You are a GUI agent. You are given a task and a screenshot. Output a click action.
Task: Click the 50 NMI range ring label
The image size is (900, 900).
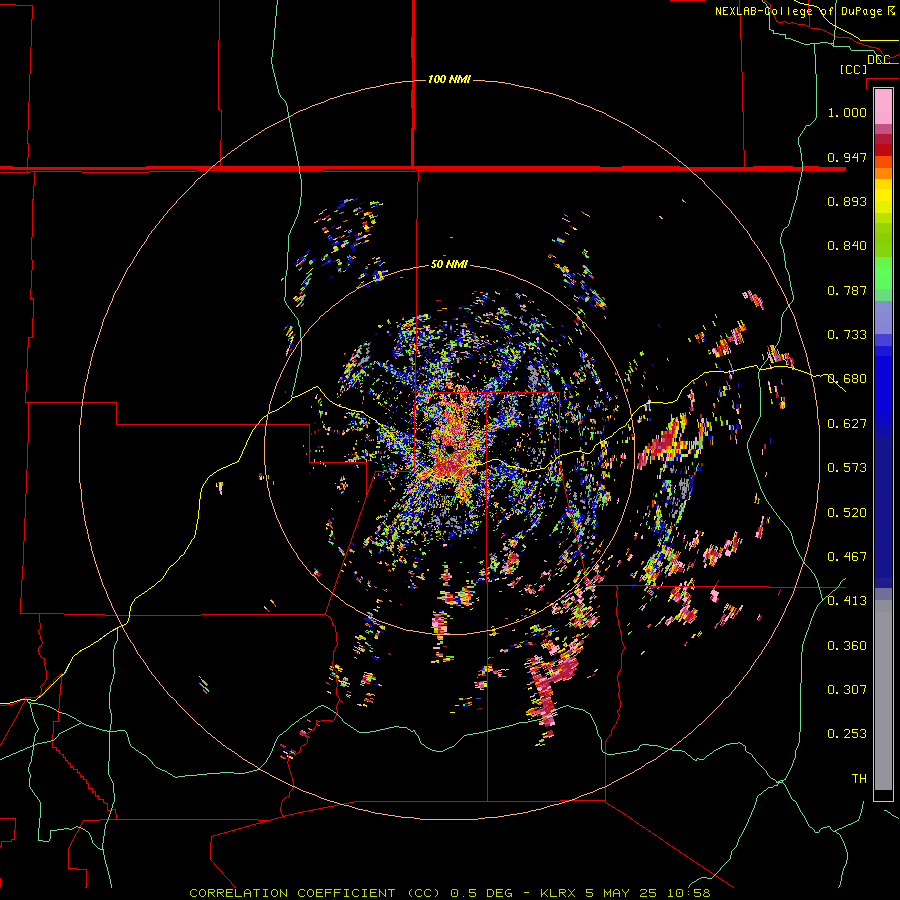pyautogui.click(x=449, y=264)
